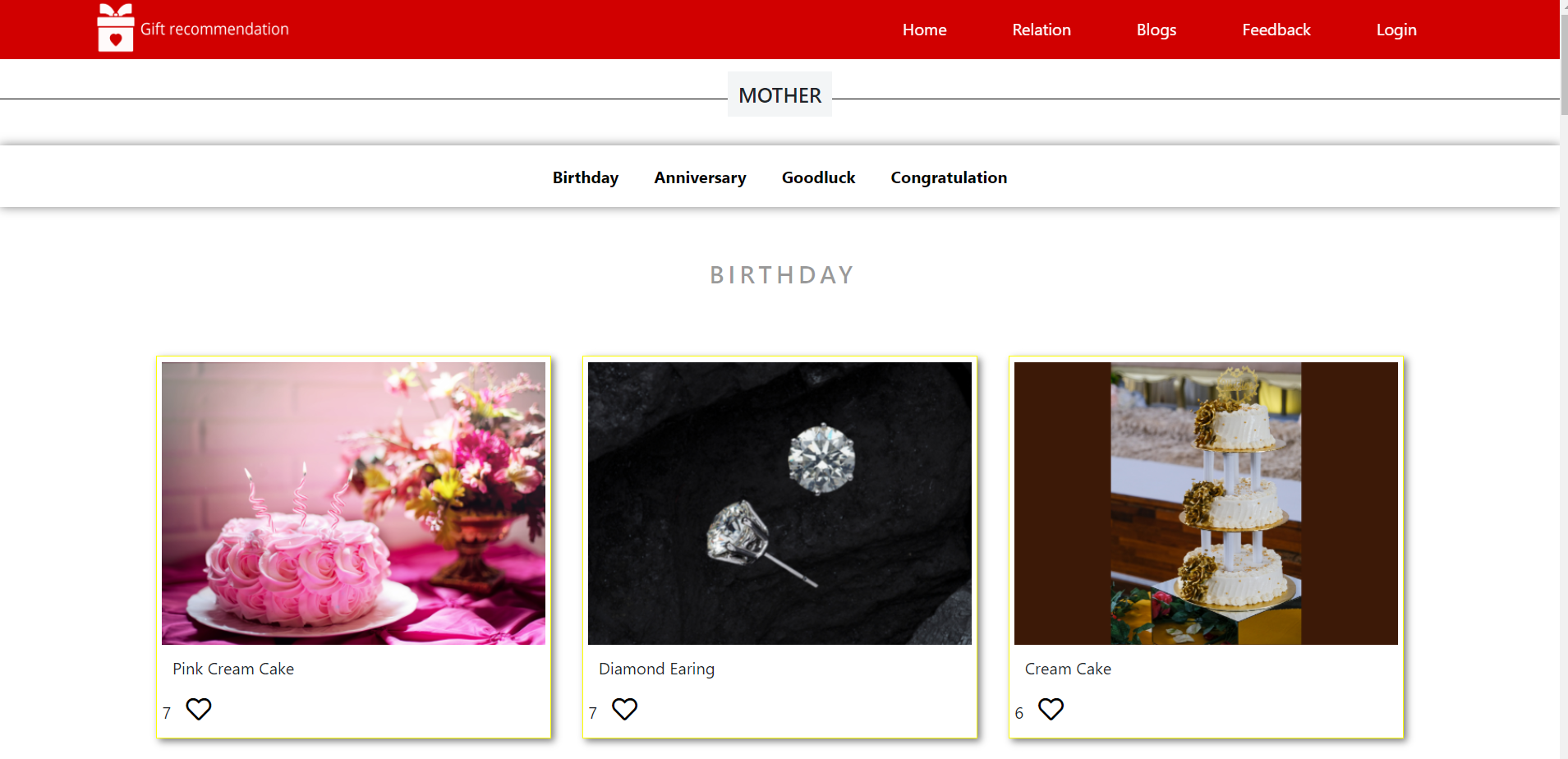The image size is (1568, 759).
Task: Like the Pink Cream Cake heart icon
Action: [x=199, y=709]
